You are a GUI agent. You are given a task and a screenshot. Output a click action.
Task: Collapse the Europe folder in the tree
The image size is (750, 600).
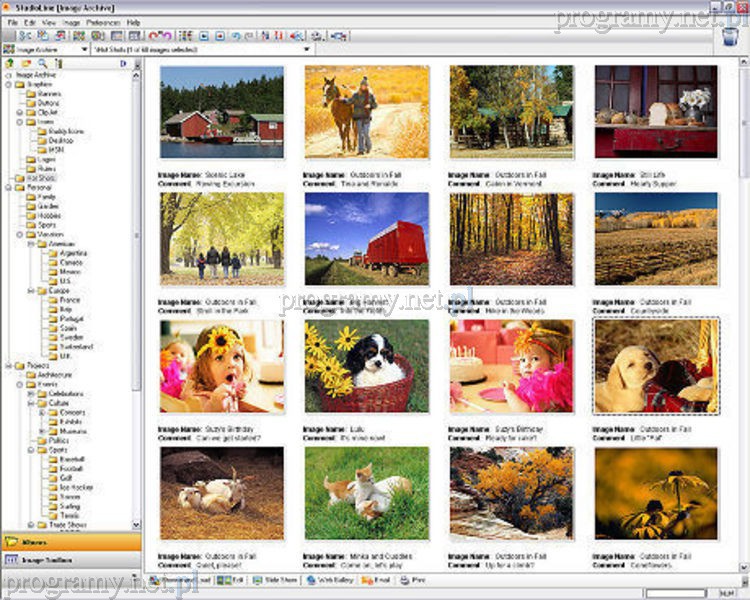coord(31,290)
